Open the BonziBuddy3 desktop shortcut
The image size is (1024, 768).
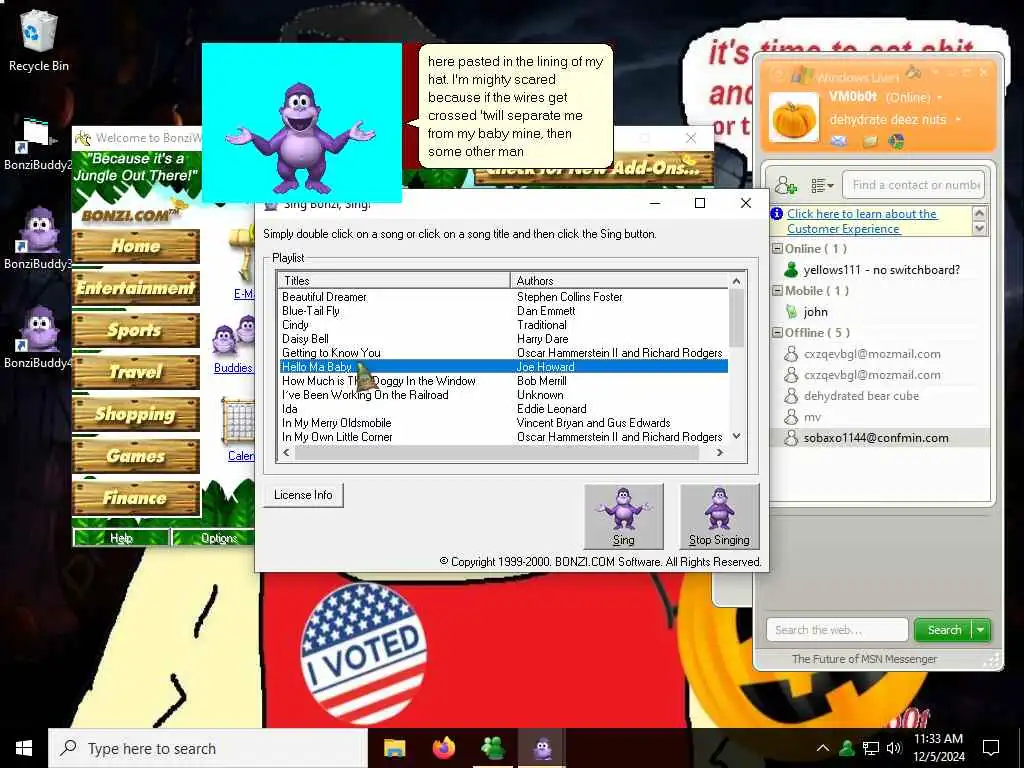tap(39, 238)
